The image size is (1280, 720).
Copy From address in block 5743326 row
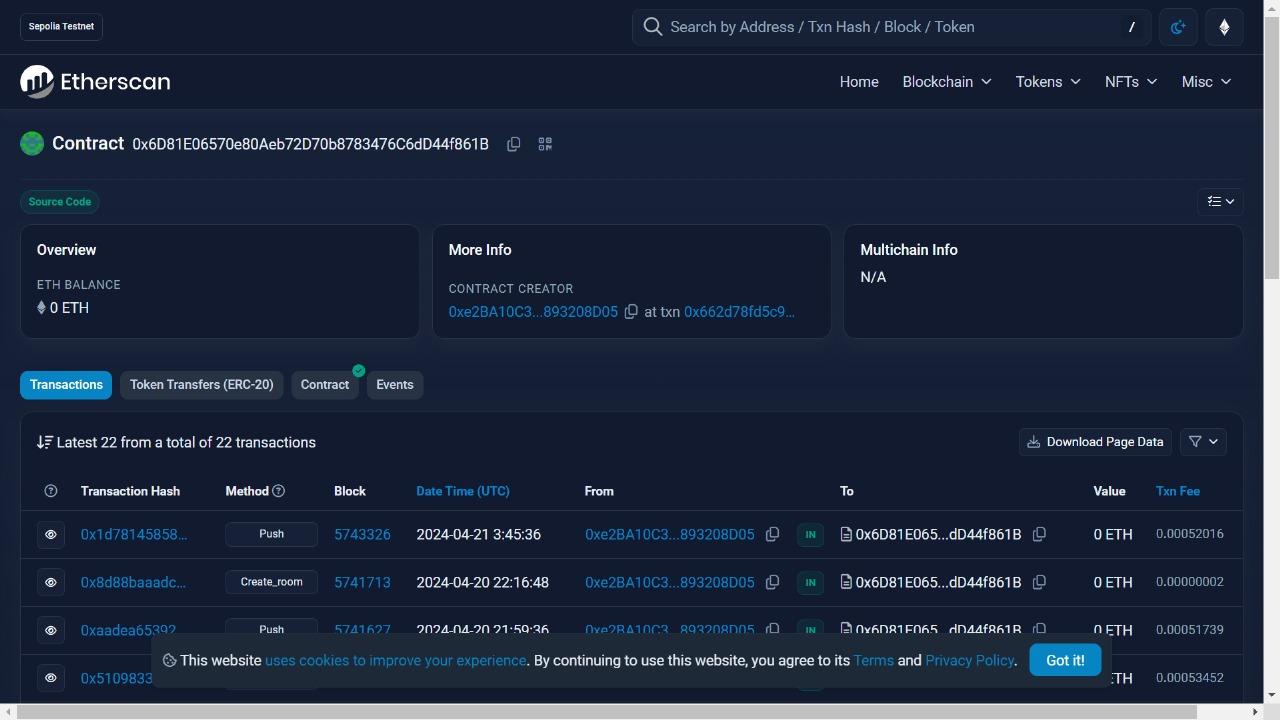tap(772, 534)
